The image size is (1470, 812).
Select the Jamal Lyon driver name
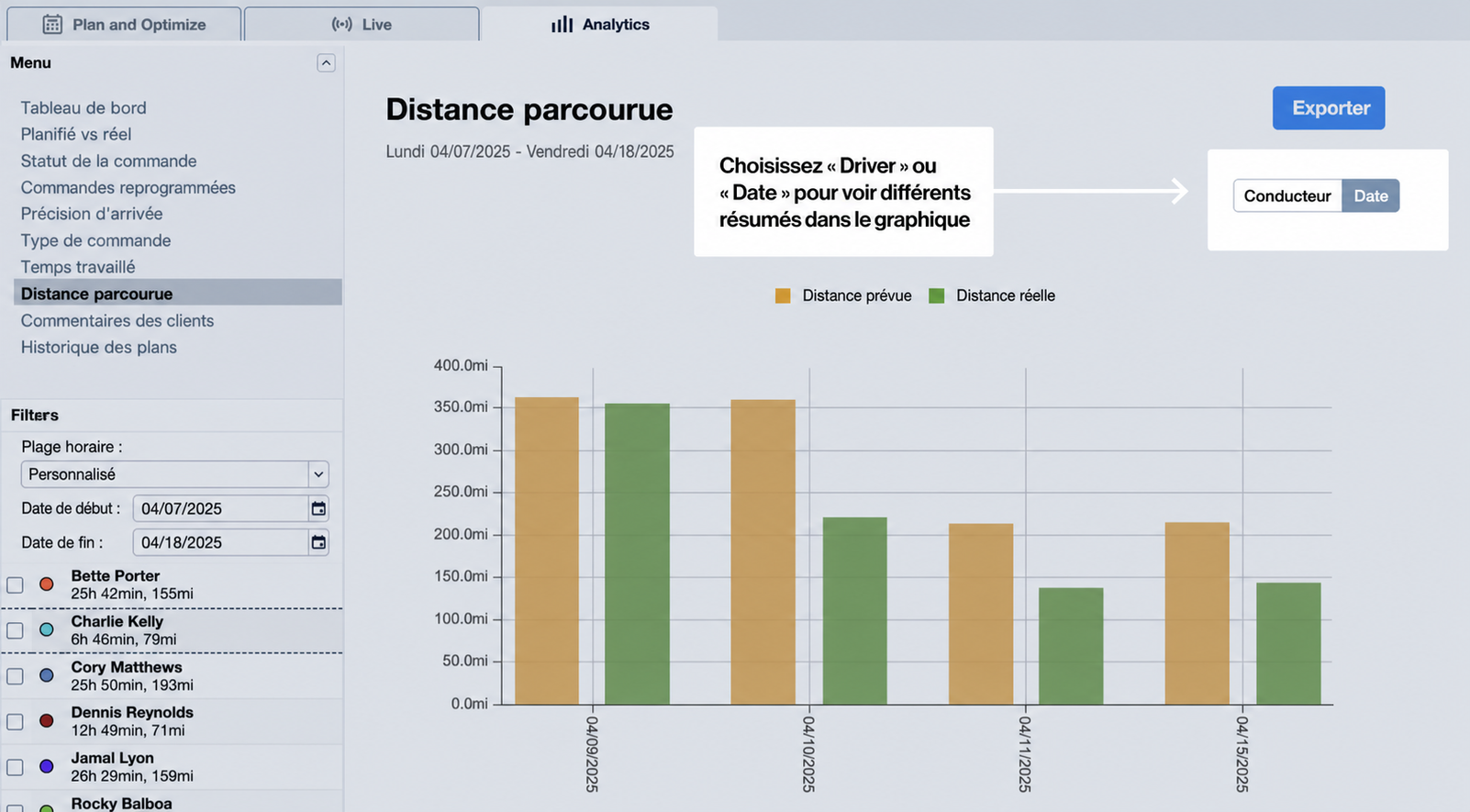click(x=113, y=758)
